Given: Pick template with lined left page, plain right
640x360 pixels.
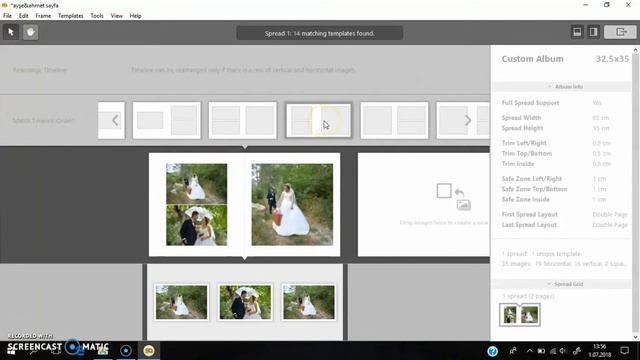Looking at the screenshot, I should pos(242,120).
